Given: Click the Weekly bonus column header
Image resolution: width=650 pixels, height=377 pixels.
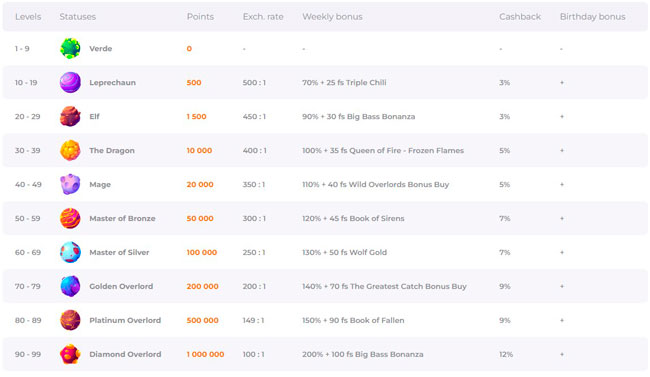Looking at the screenshot, I should 332,17.
